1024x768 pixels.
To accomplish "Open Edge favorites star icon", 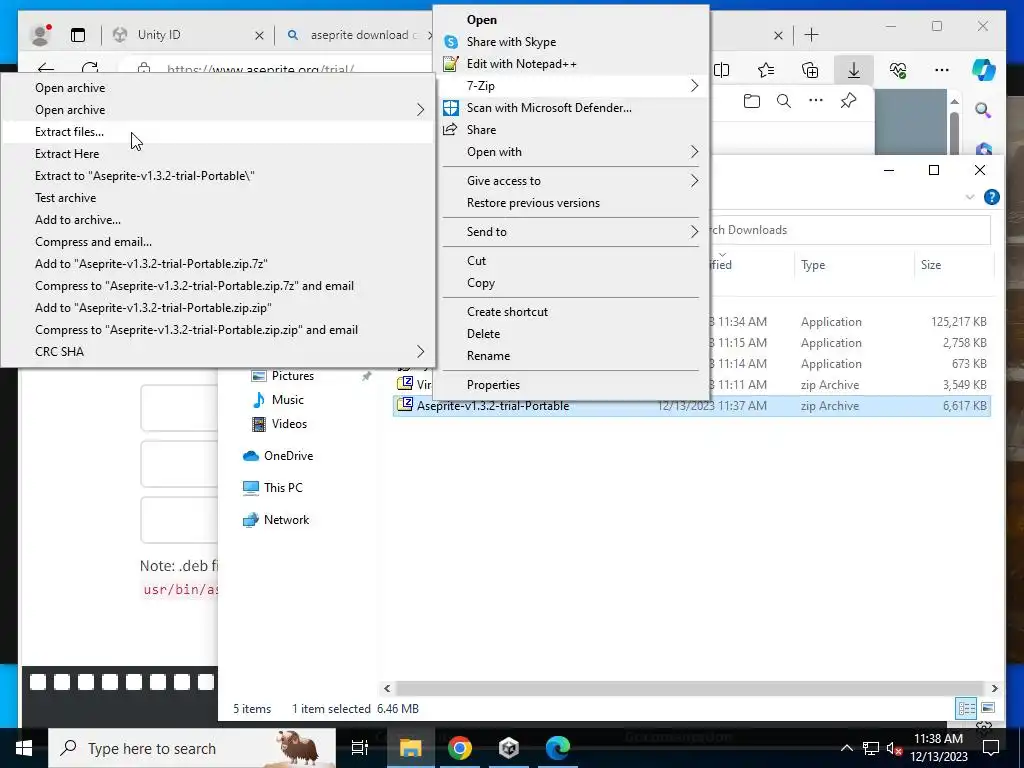I will (x=766, y=71).
